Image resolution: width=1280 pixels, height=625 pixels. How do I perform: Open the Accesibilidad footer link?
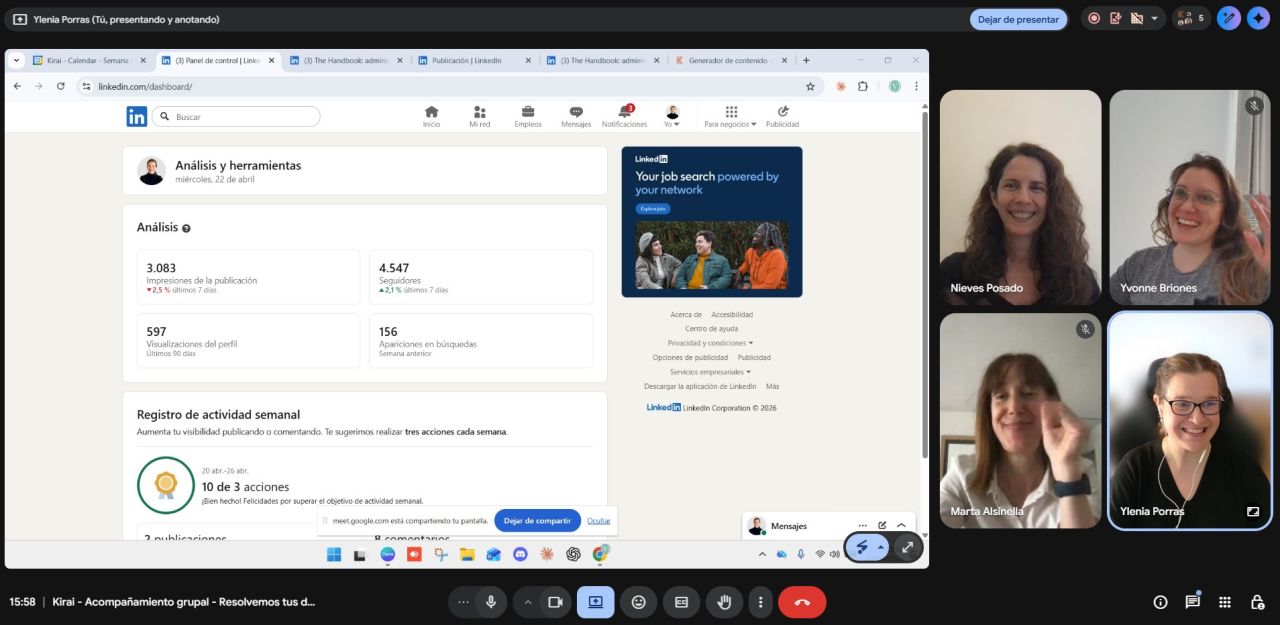click(732, 314)
